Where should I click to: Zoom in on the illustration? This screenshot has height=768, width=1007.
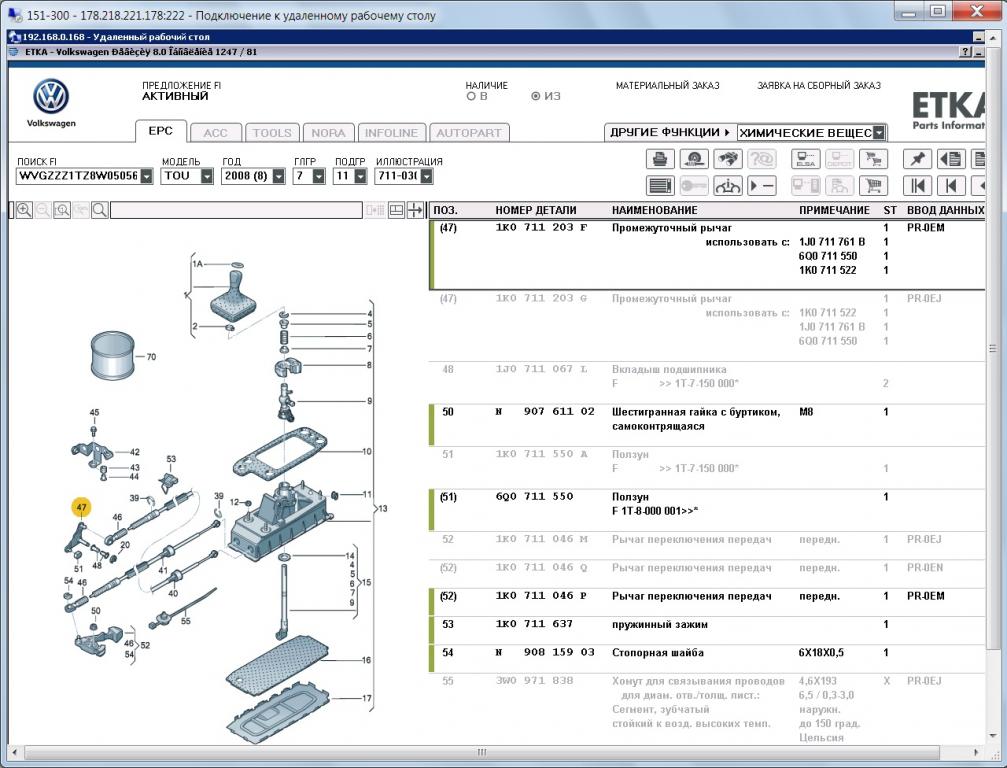pyautogui.click(x=24, y=210)
